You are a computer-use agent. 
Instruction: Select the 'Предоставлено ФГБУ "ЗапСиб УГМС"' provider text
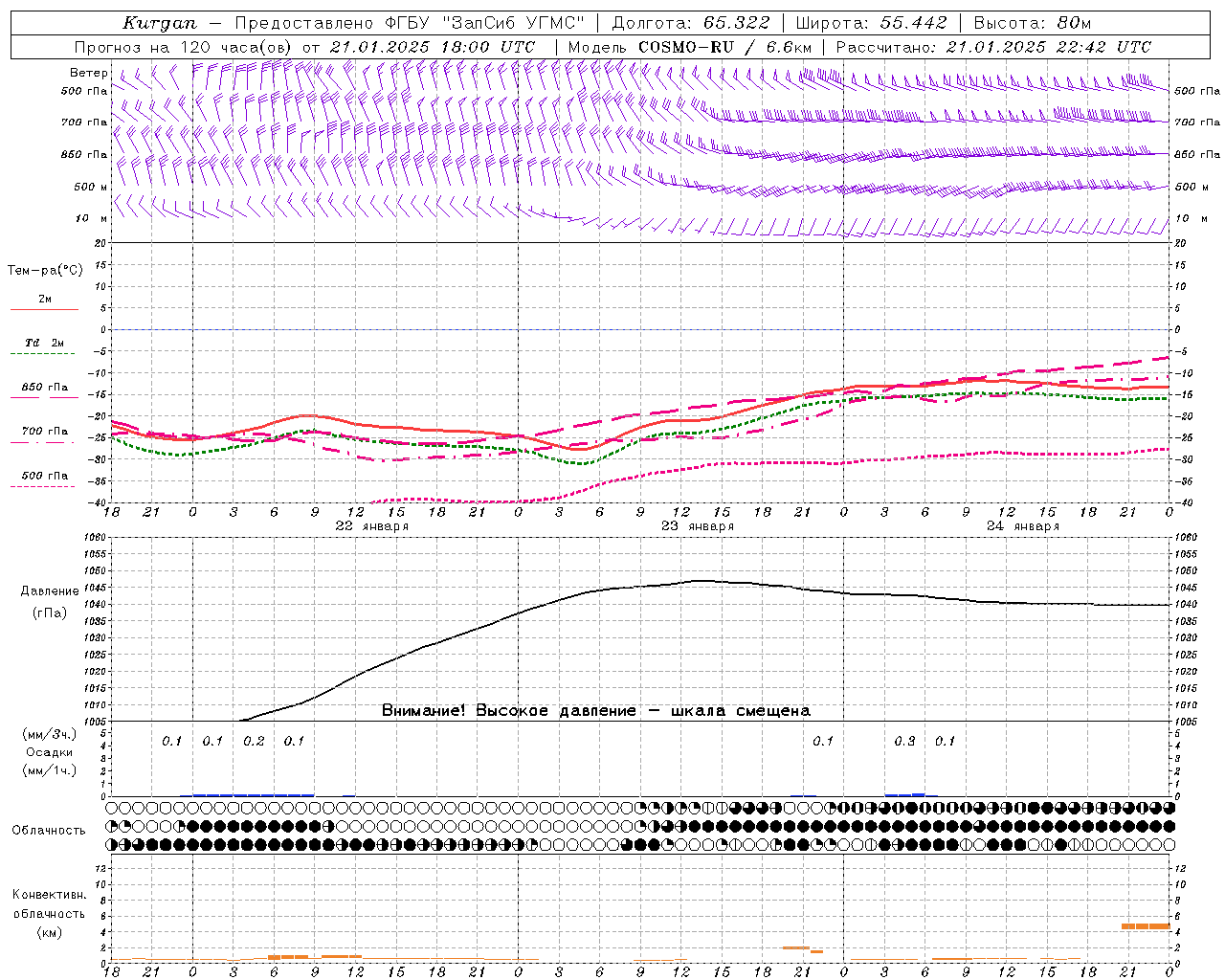coord(410,23)
